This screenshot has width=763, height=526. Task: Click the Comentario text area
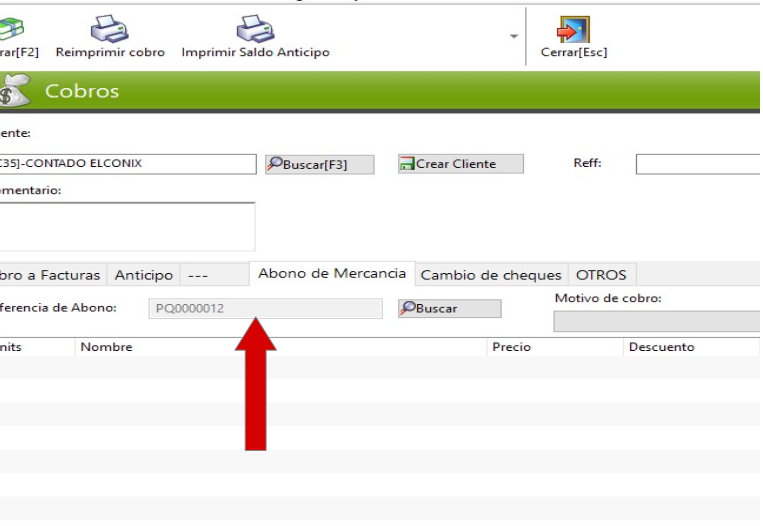pos(127,227)
